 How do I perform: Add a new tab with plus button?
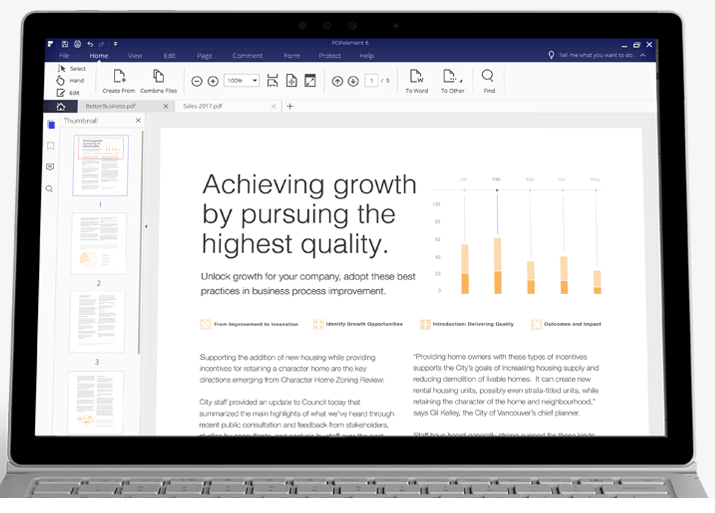click(x=290, y=105)
